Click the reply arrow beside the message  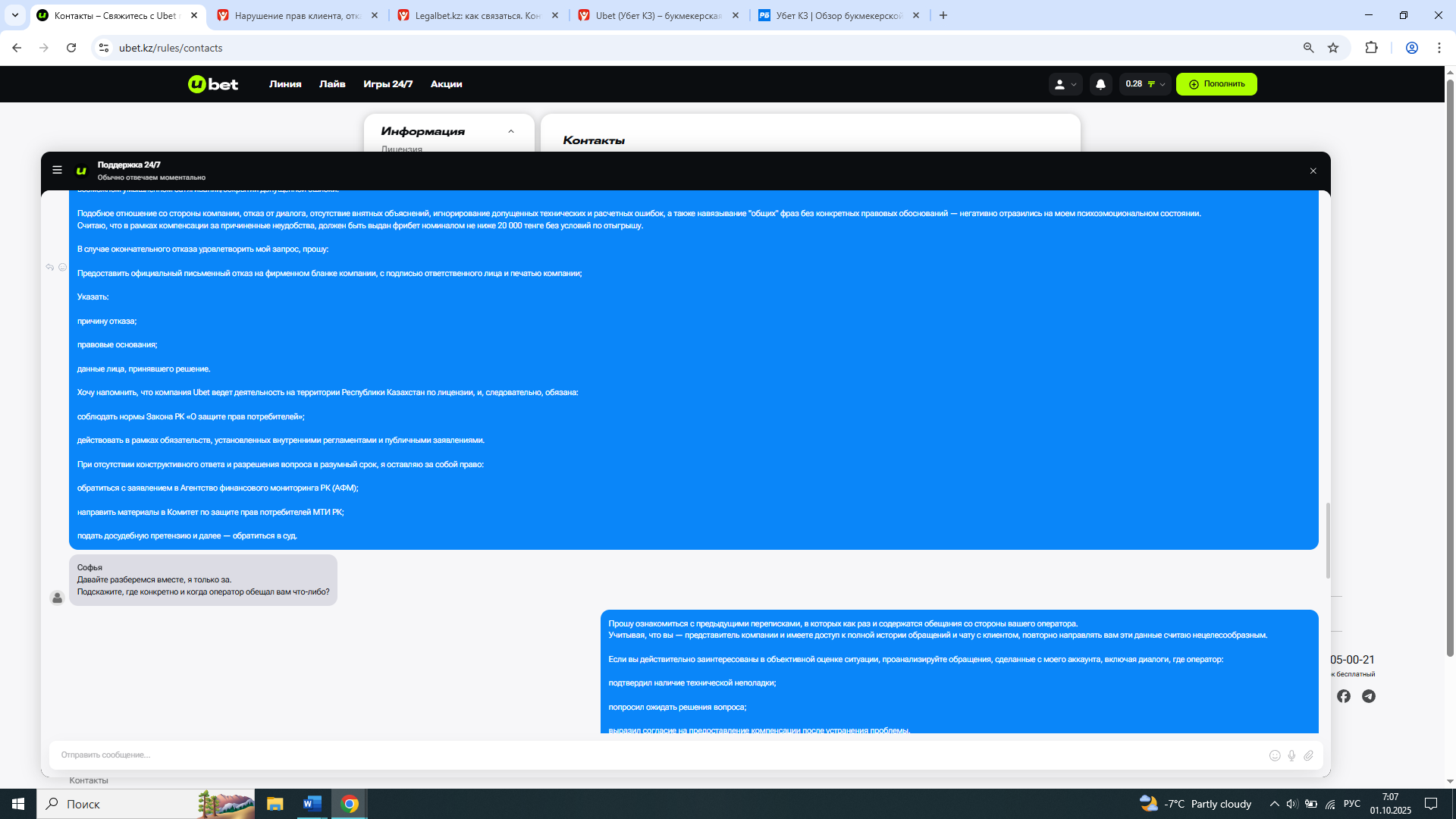(x=49, y=267)
